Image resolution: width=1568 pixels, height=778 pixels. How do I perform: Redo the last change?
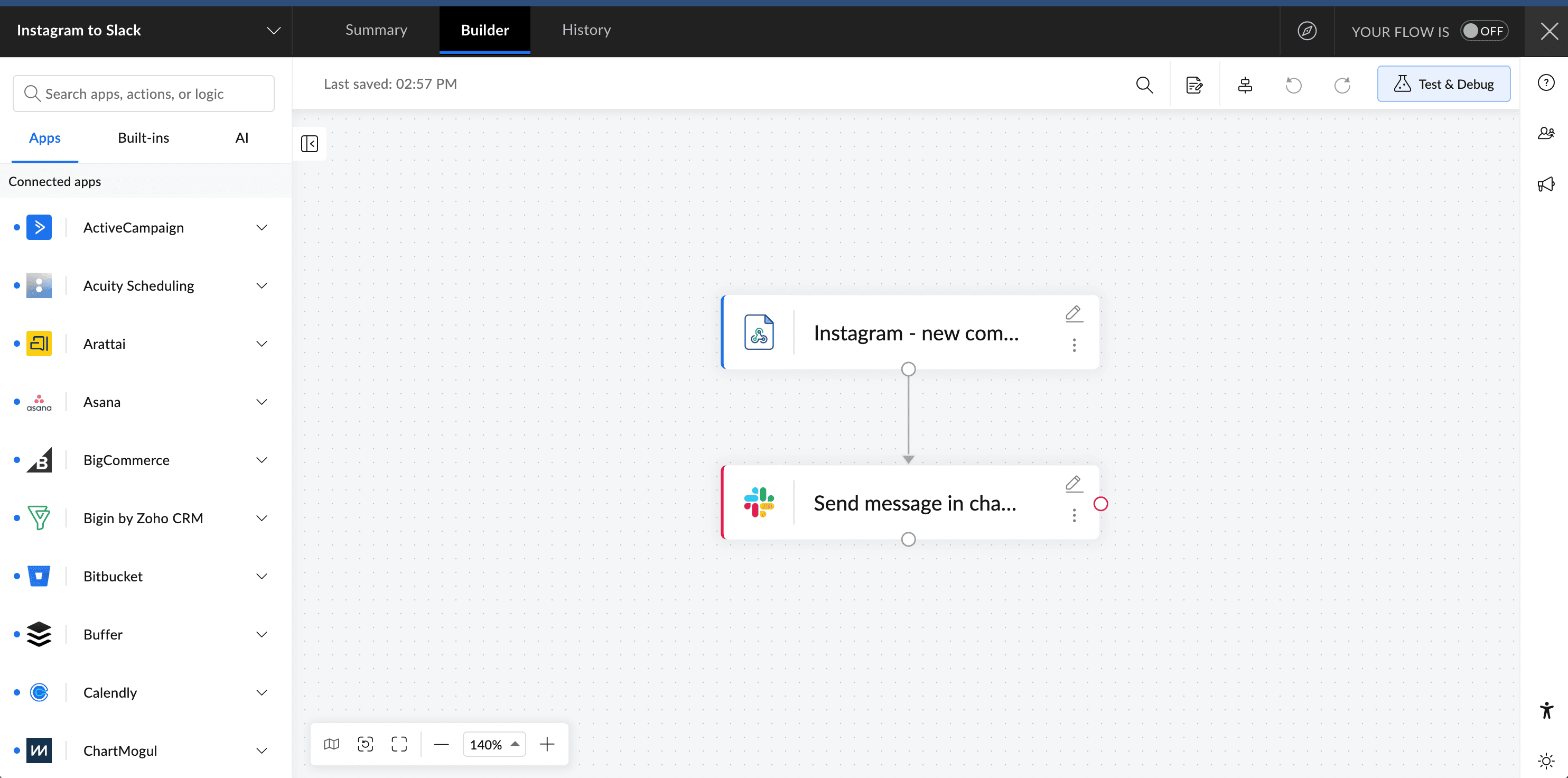click(1342, 85)
